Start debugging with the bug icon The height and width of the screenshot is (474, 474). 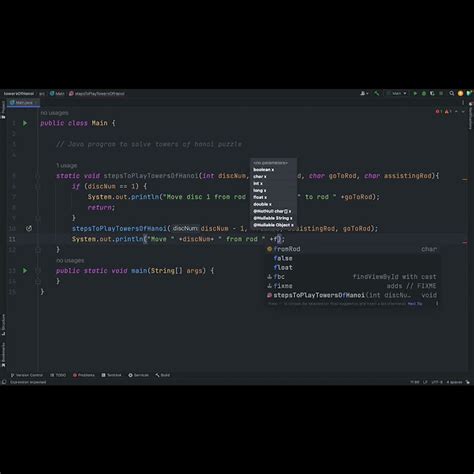[x=424, y=93]
